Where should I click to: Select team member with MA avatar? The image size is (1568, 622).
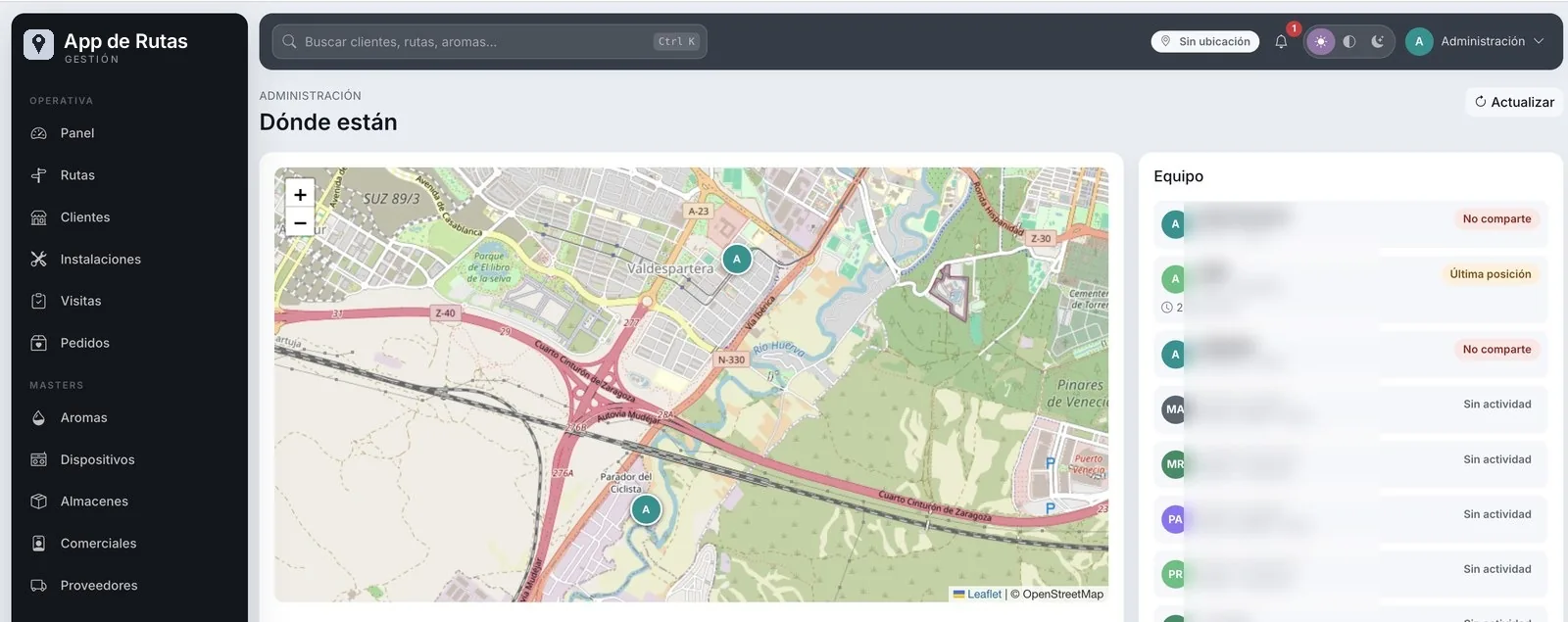(x=1350, y=409)
